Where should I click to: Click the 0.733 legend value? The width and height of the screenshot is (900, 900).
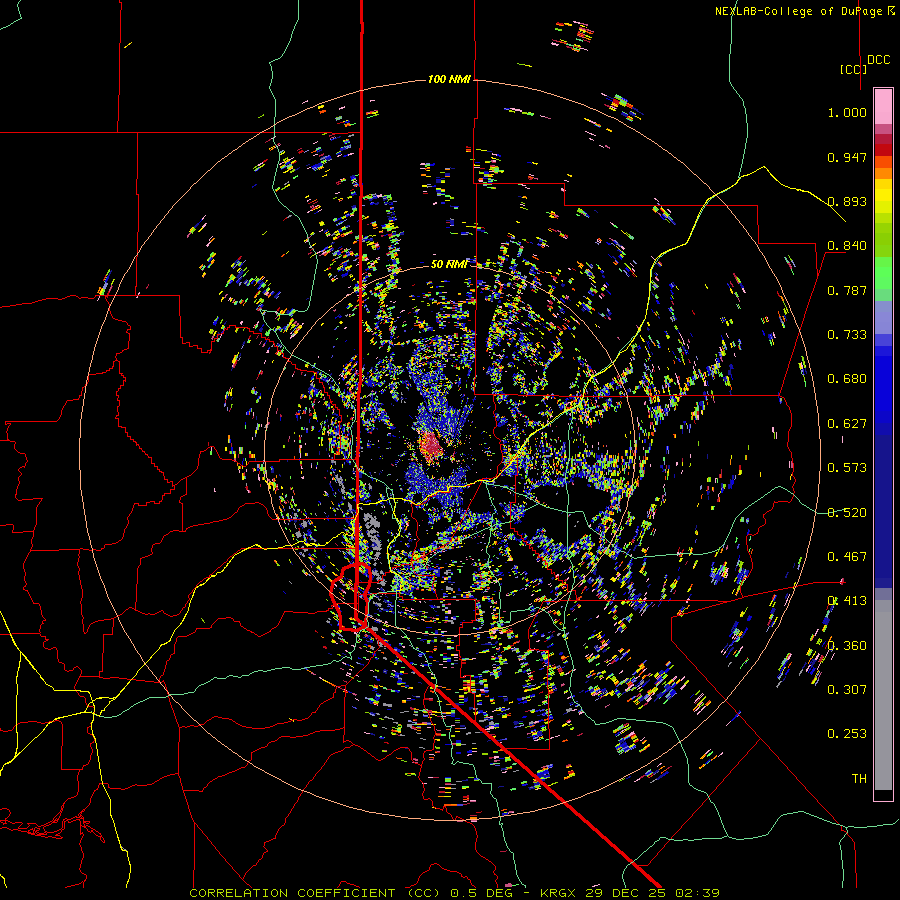point(847,335)
